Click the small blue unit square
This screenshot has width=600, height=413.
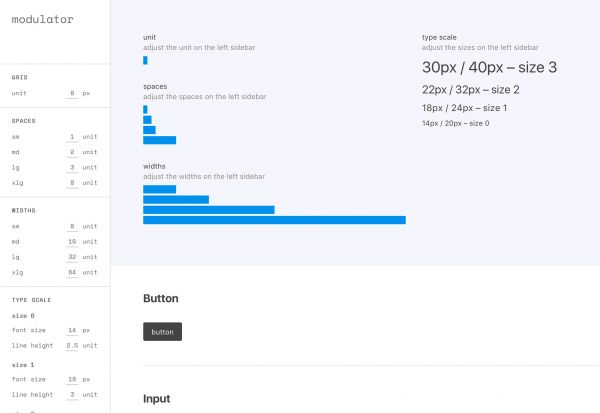(145, 60)
